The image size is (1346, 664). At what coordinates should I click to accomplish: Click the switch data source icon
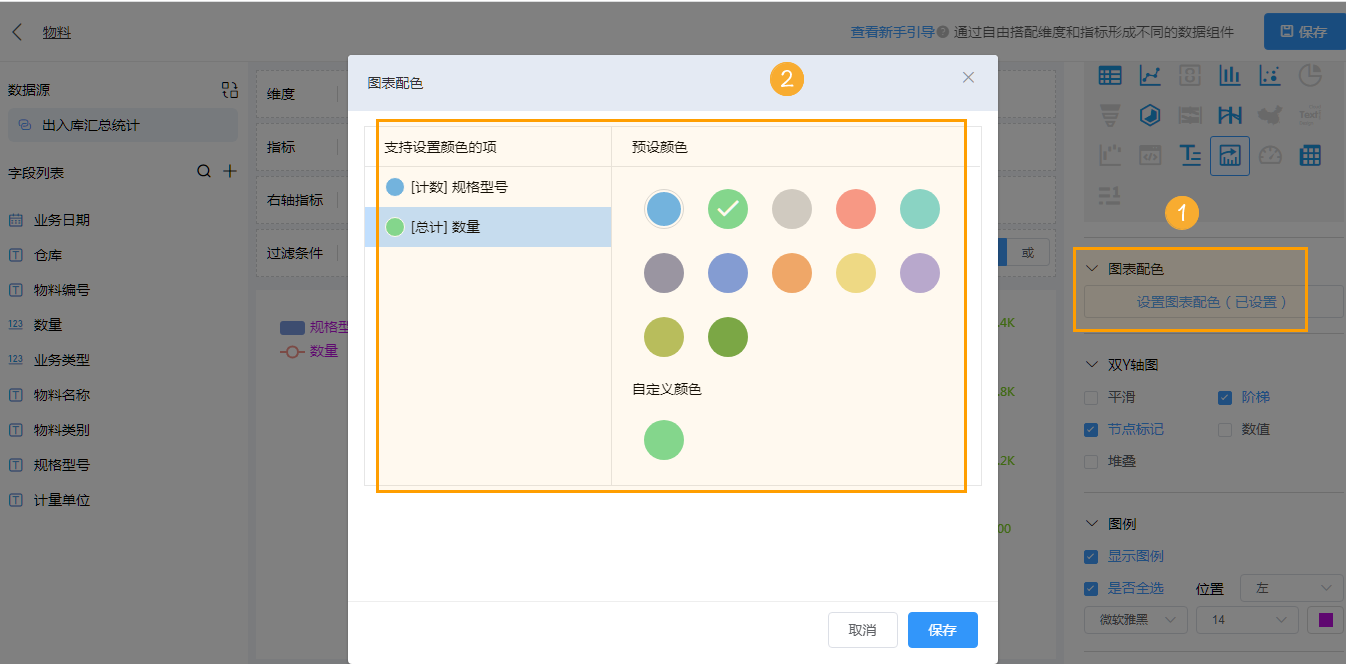click(229, 90)
